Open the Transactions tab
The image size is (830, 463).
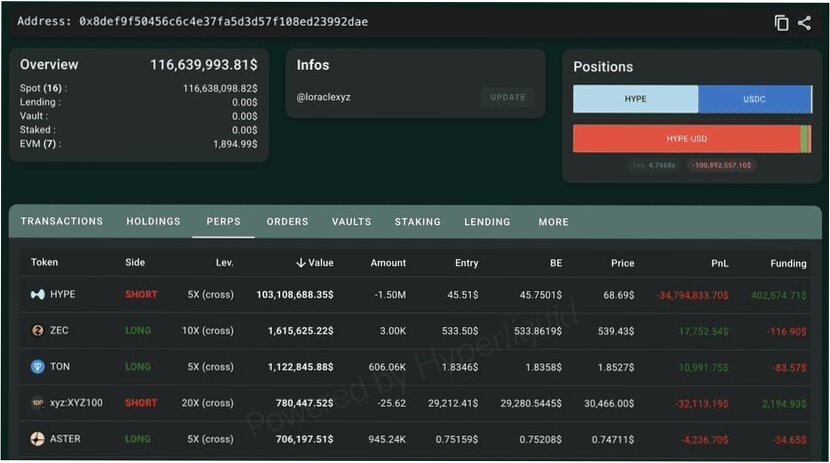tap(61, 222)
